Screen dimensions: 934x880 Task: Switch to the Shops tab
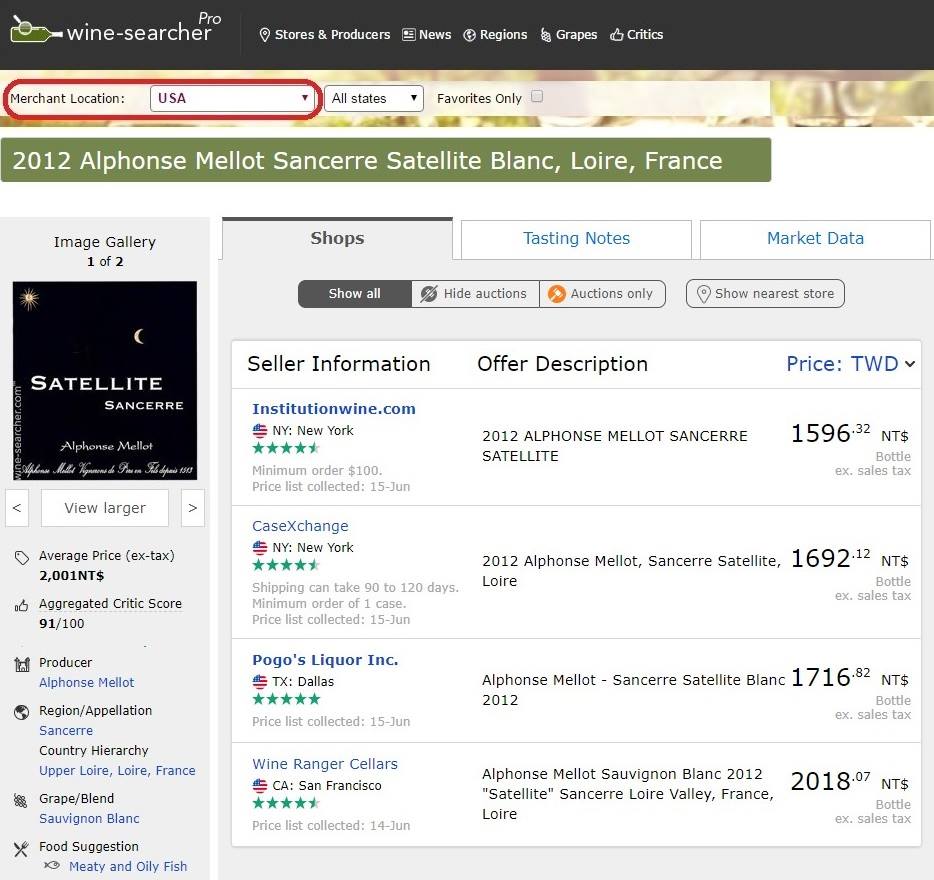tap(337, 238)
